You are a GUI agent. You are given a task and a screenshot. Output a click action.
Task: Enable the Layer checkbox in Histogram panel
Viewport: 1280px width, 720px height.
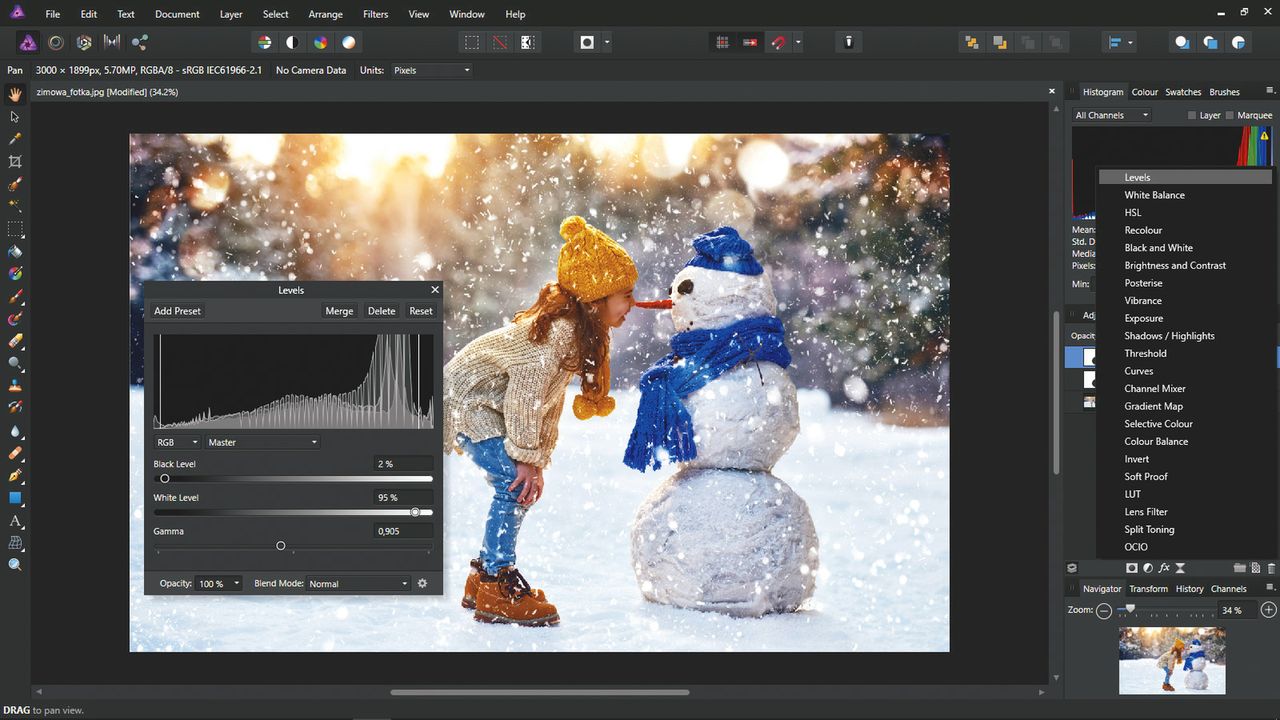(x=1192, y=115)
